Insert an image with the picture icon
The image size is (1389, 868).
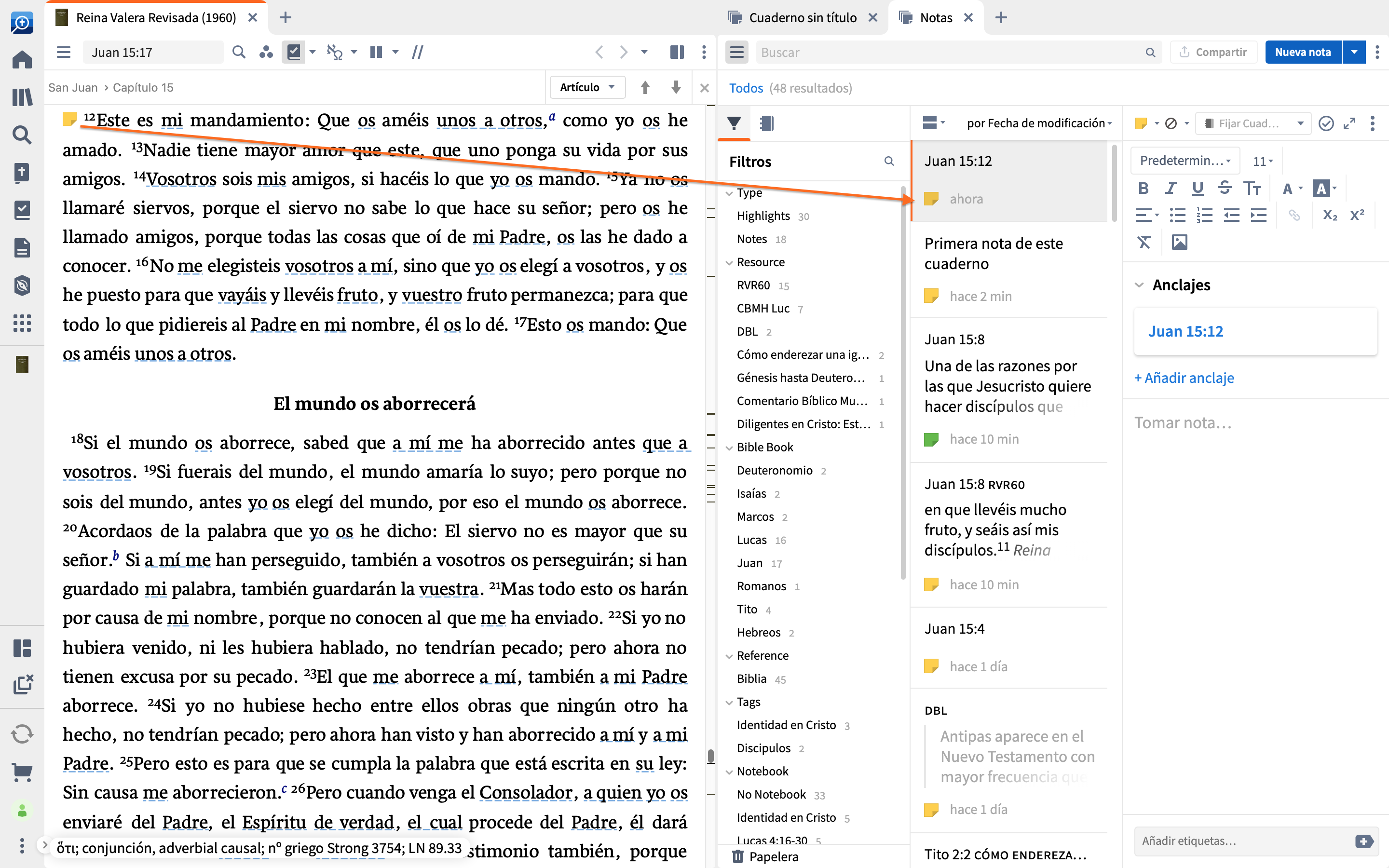pyautogui.click(x=1180, y=242)
